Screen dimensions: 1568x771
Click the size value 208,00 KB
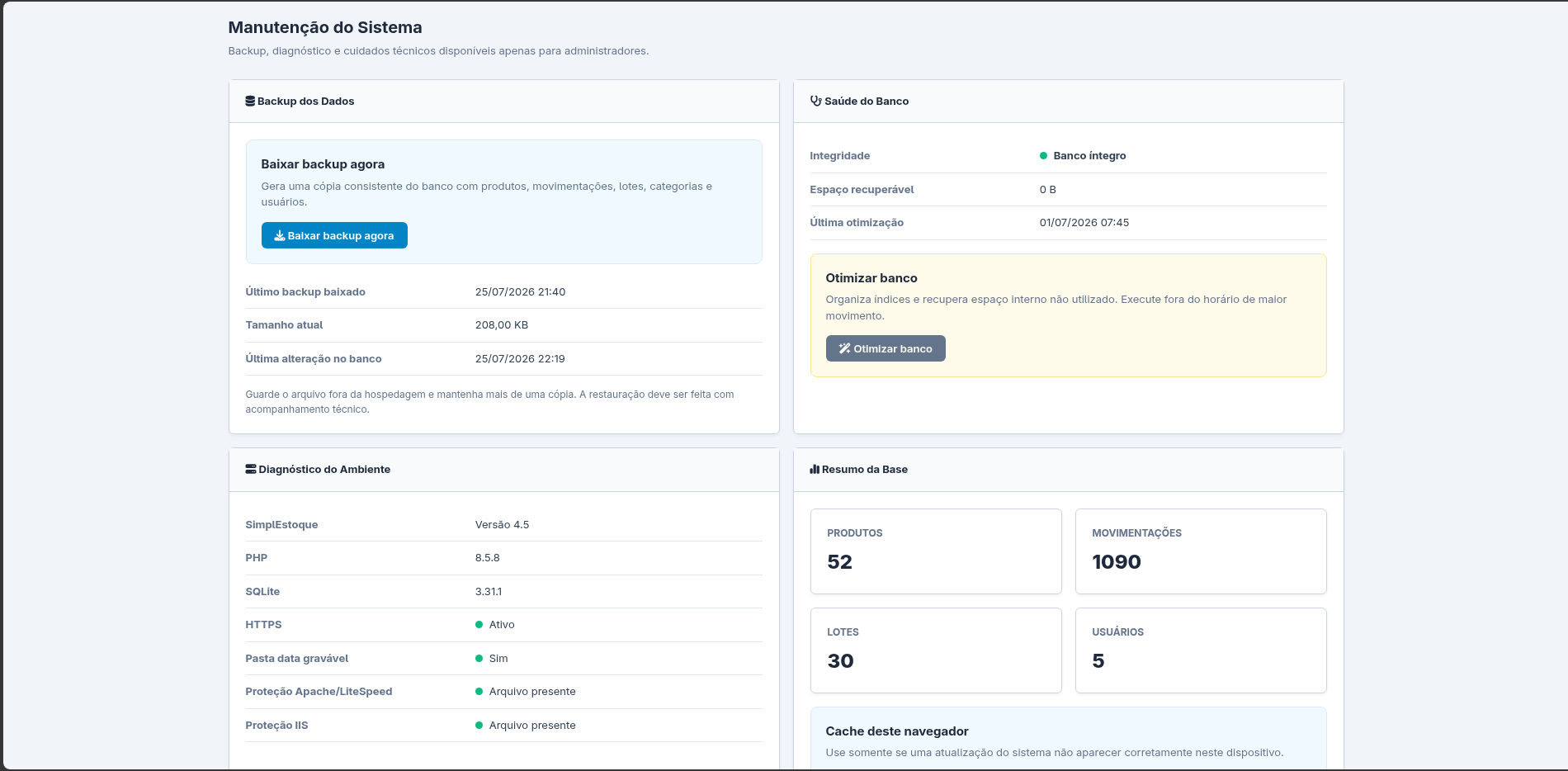coord(502,324)
